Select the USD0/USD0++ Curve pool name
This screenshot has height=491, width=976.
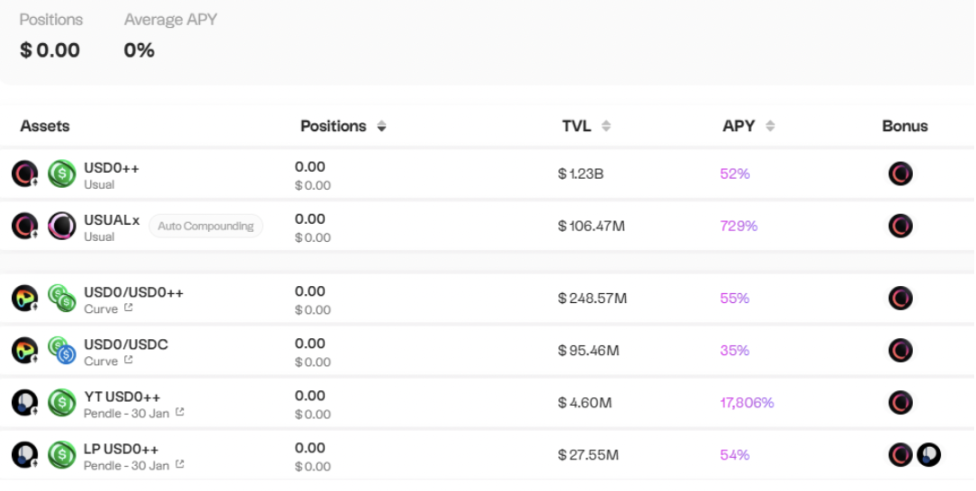pos(133,292)
